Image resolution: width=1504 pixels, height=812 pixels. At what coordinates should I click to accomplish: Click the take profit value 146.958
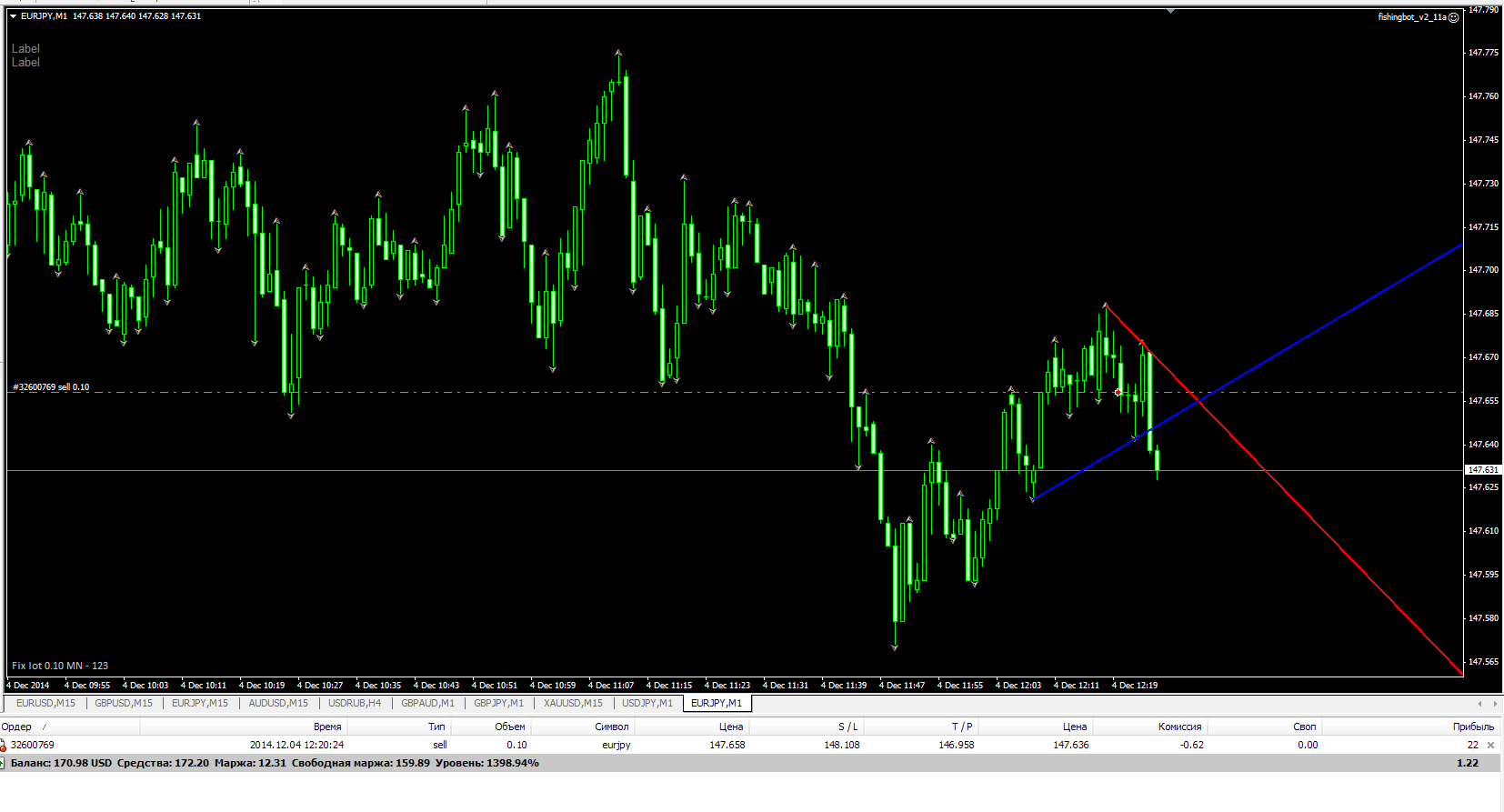[x=957, y=745]
